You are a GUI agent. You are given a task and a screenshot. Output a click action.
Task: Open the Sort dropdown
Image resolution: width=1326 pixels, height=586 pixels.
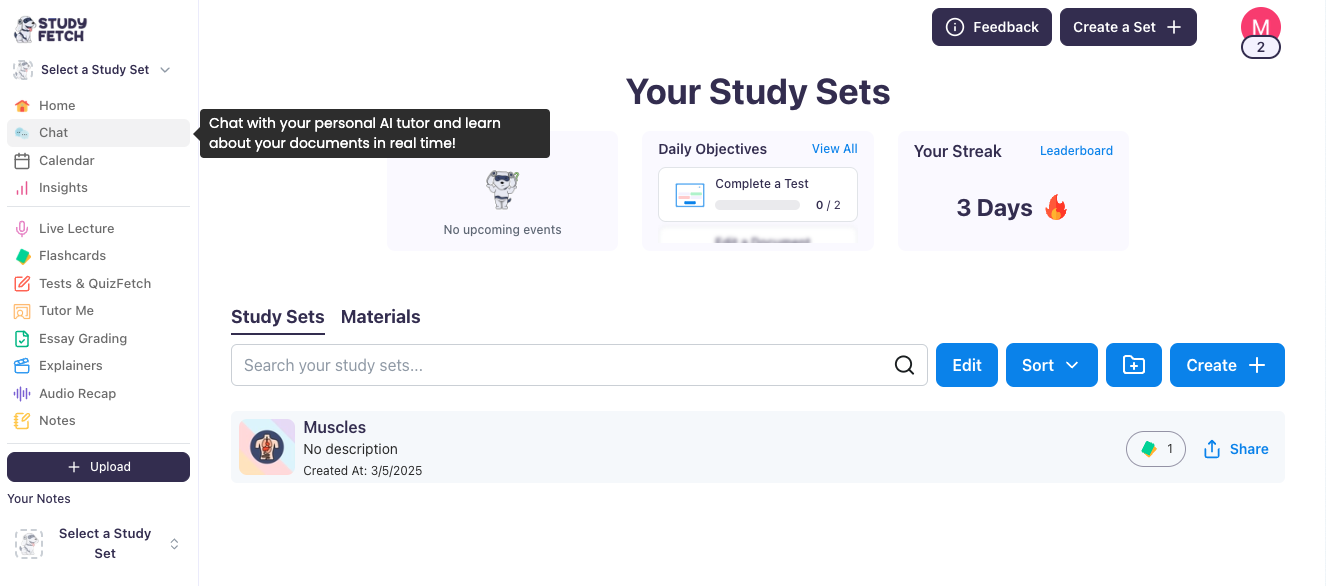point(1051,365)
